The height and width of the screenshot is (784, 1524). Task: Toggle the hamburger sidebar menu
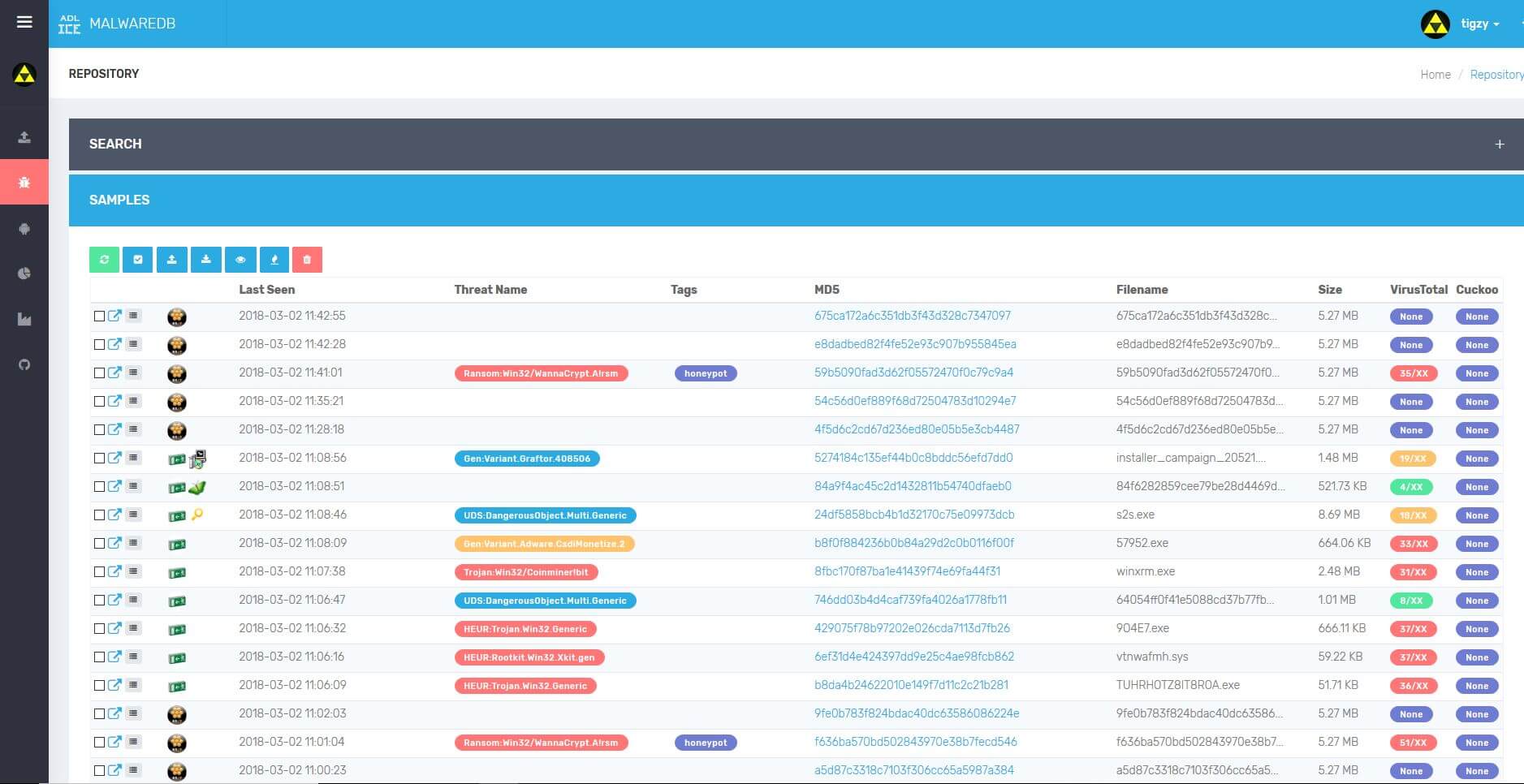24,22
